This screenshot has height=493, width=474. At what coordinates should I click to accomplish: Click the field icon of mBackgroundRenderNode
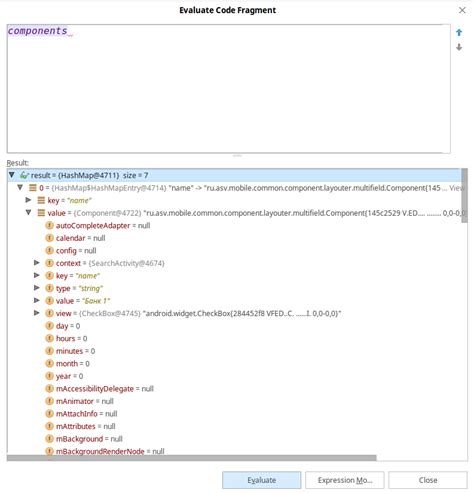[x=49, y=451]
